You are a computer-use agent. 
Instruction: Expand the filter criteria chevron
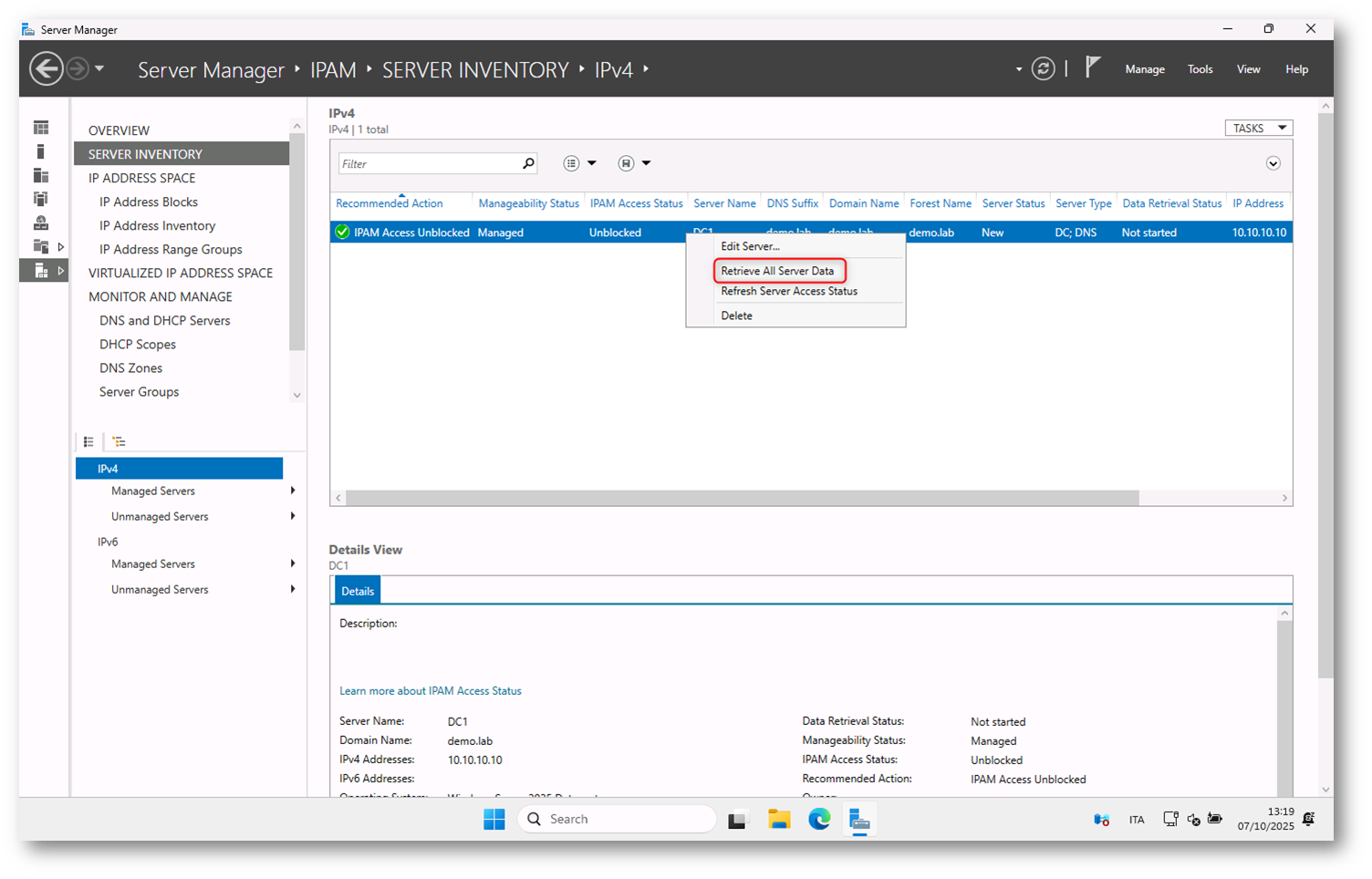coord(1273,164)
